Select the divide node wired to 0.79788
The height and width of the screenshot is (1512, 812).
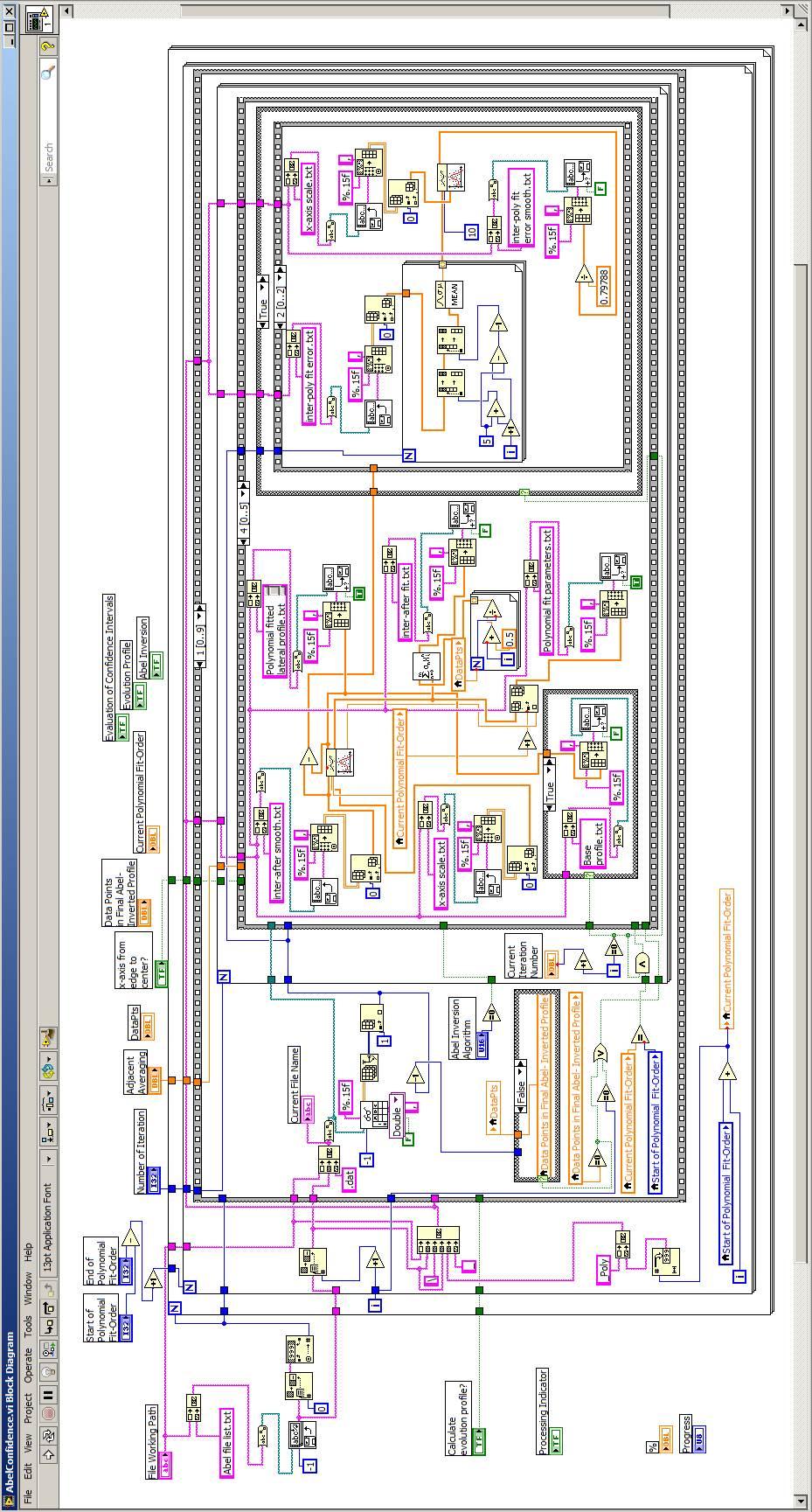(x=584, y=275)
